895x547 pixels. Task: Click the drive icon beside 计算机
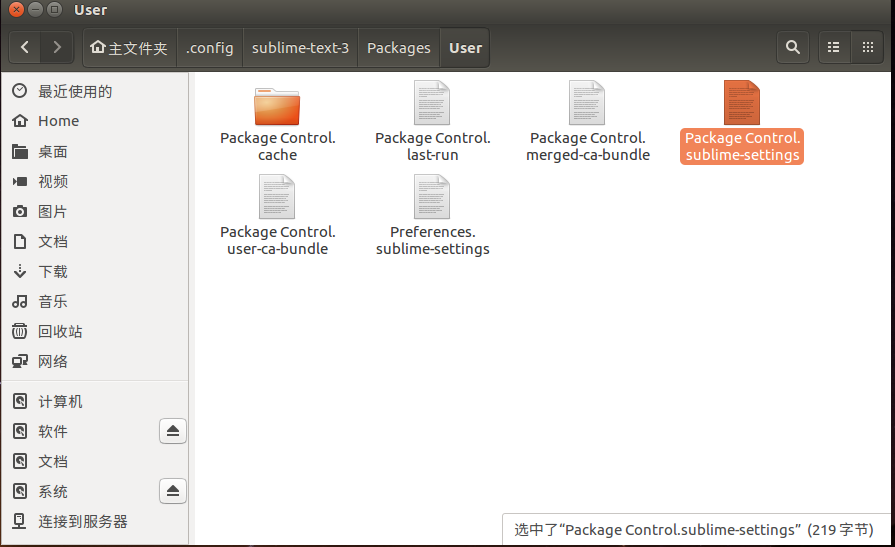coord(20,401)
